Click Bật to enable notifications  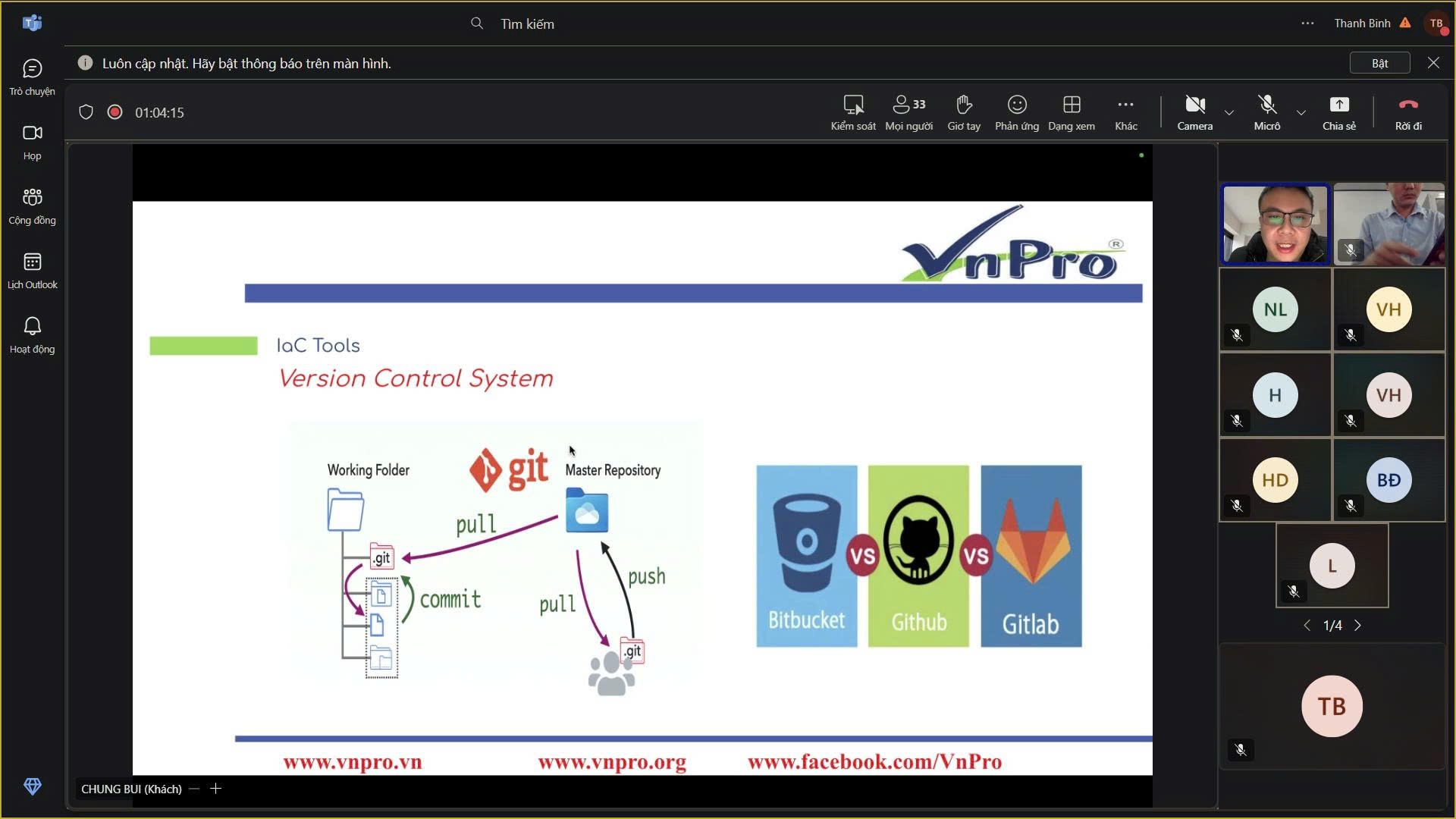pyautogui.click(x=1379, y=63)
